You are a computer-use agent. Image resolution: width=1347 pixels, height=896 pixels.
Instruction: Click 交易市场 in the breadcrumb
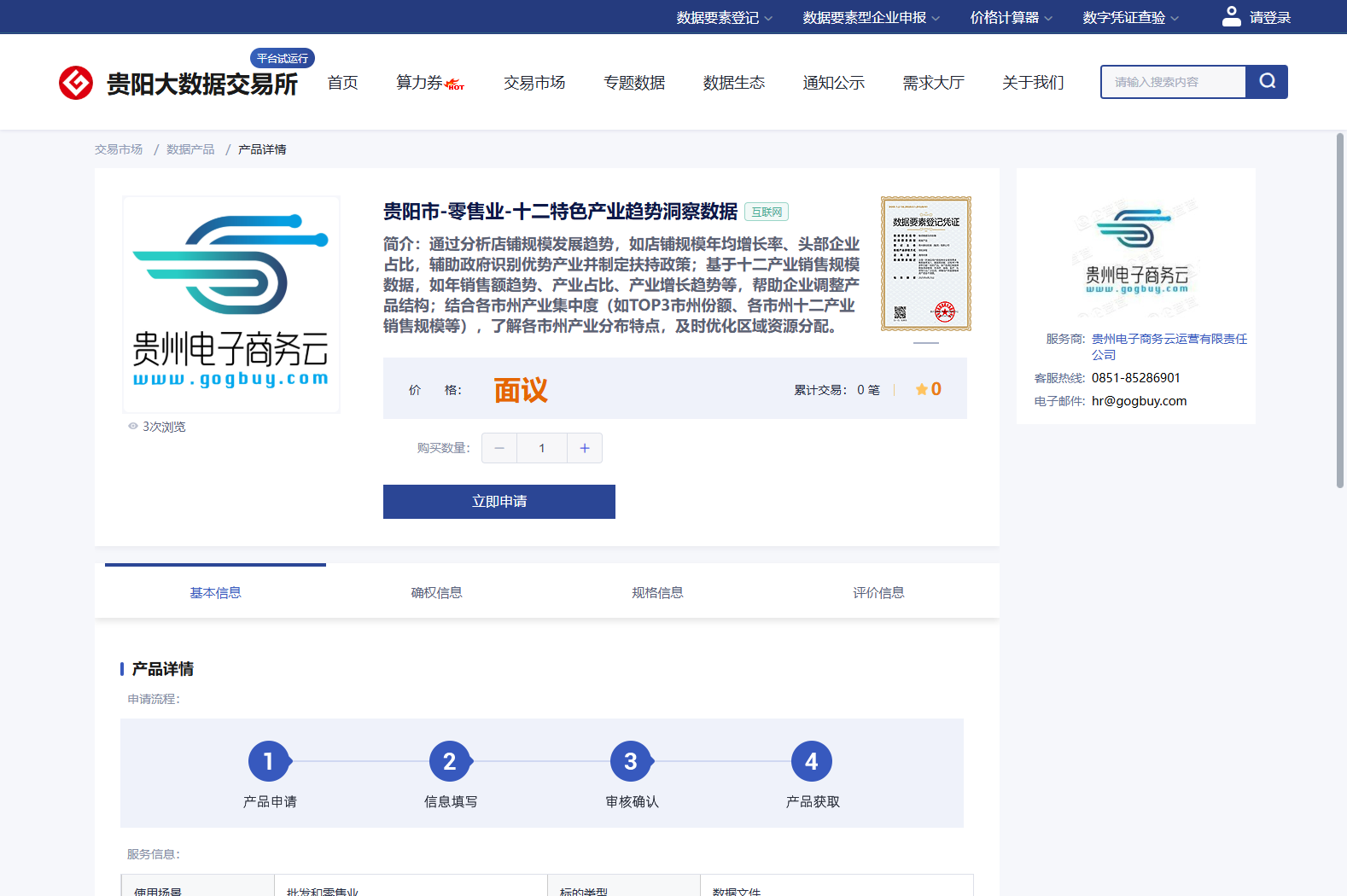tap(119, 149)
